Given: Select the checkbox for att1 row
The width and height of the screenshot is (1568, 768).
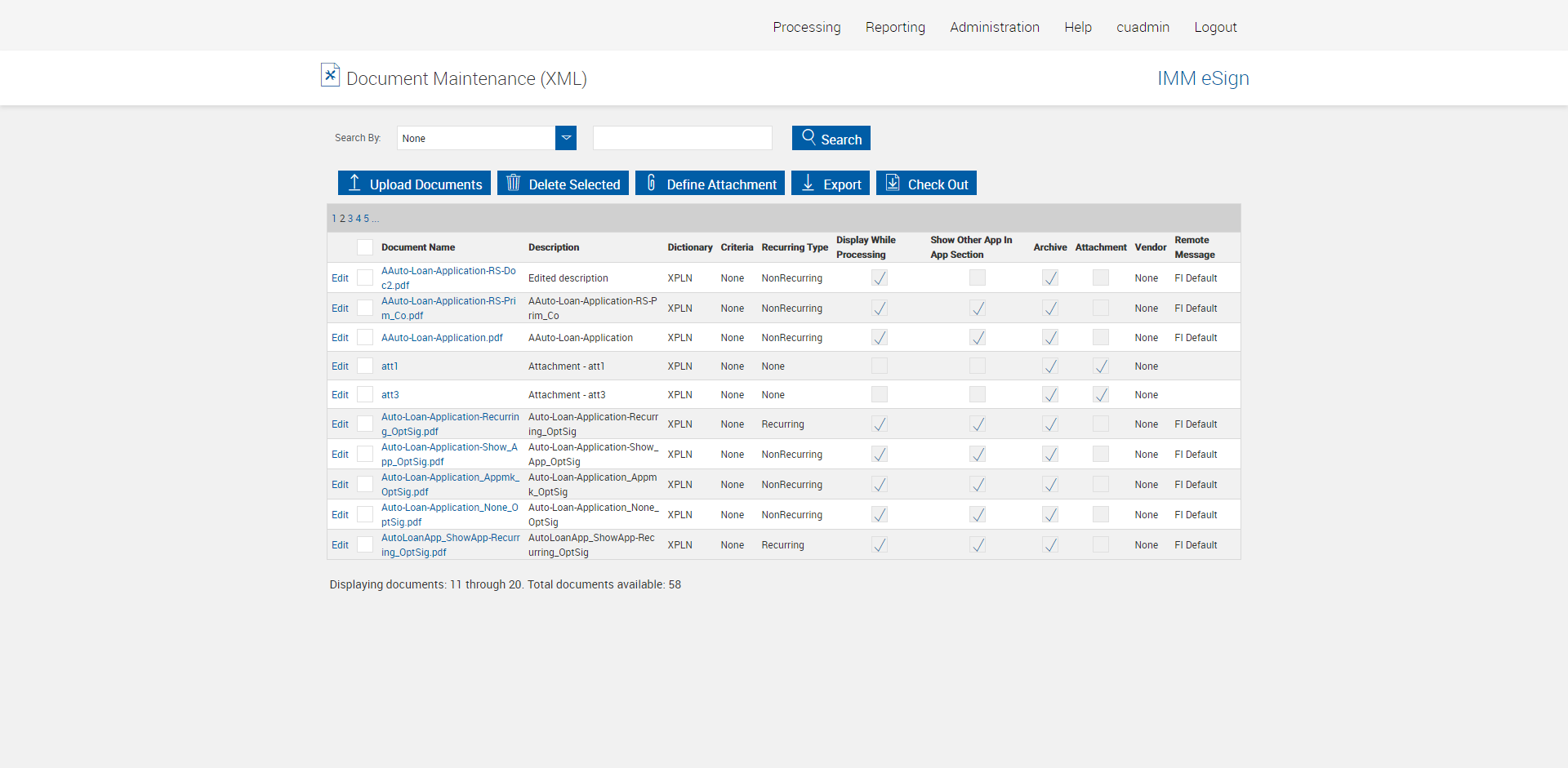Looking at the screenshot, I should [x=365, y=366].
